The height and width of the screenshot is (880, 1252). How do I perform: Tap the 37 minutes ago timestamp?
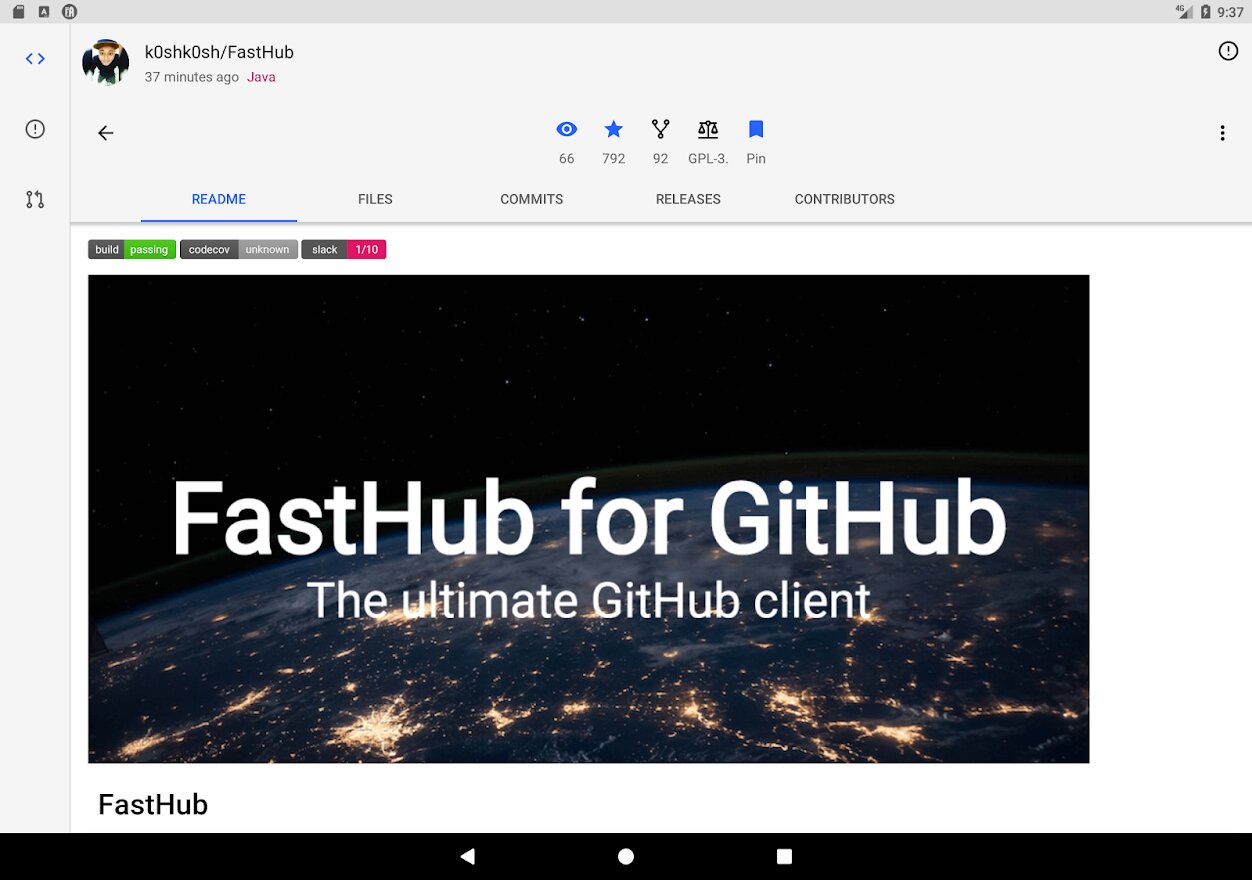[x=192, y=77]
